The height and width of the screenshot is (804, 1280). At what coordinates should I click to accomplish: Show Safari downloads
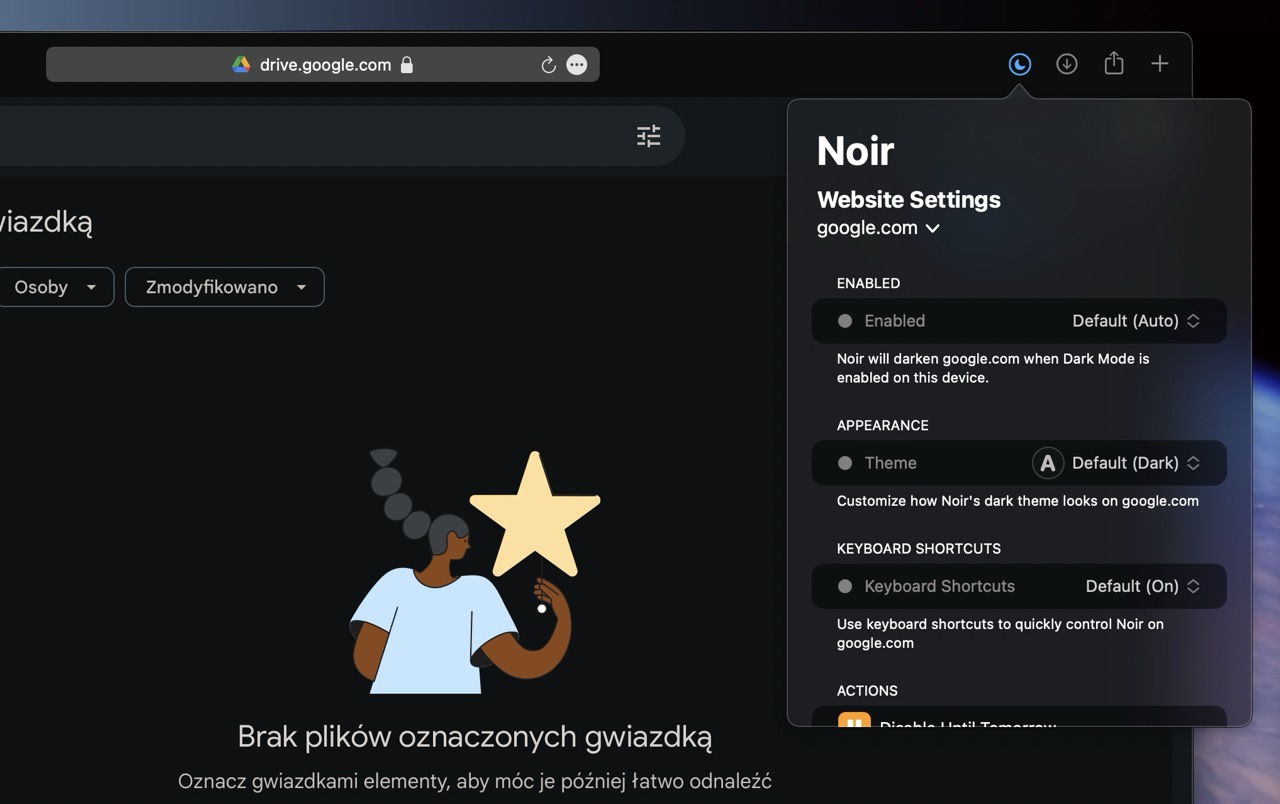[1067, 64]
